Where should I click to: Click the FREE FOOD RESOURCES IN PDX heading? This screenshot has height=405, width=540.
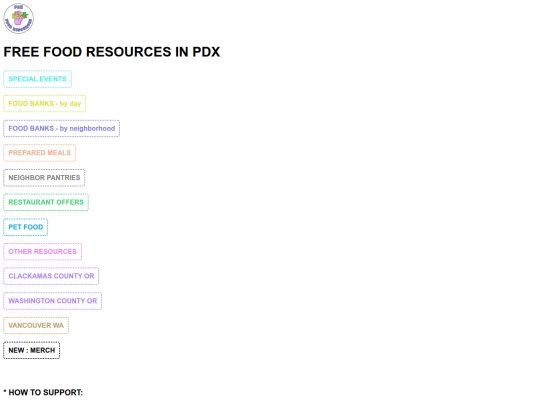point(112,52)
